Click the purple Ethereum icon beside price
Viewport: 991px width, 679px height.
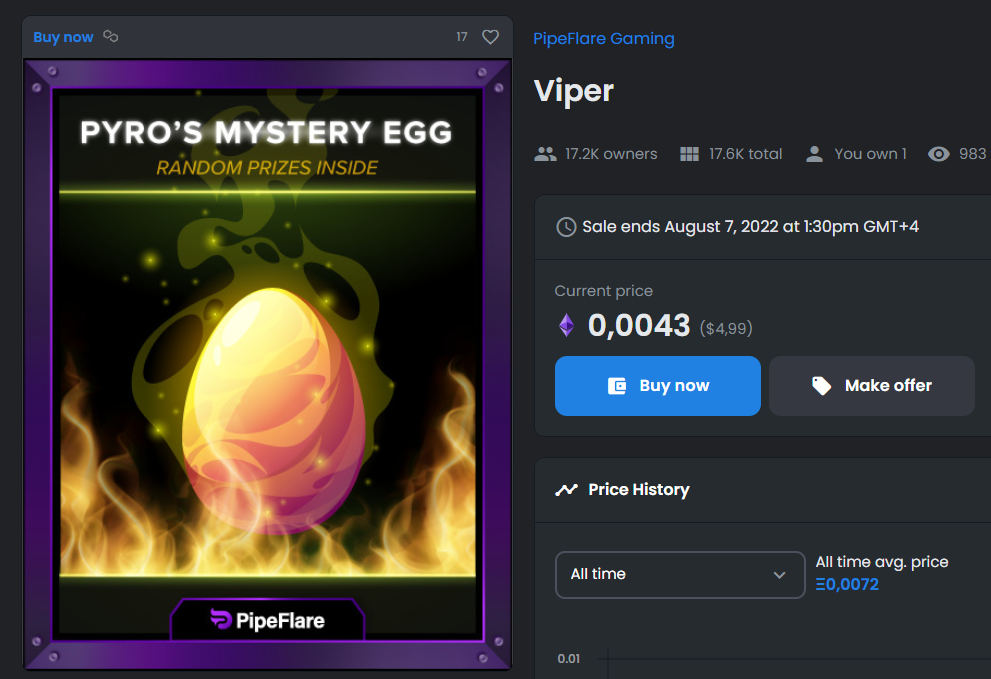click(566, 325)
